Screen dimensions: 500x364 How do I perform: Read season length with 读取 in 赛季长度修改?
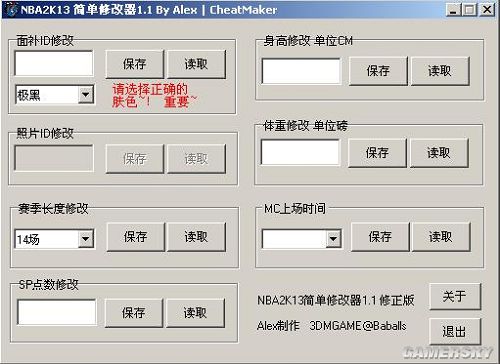196,237
